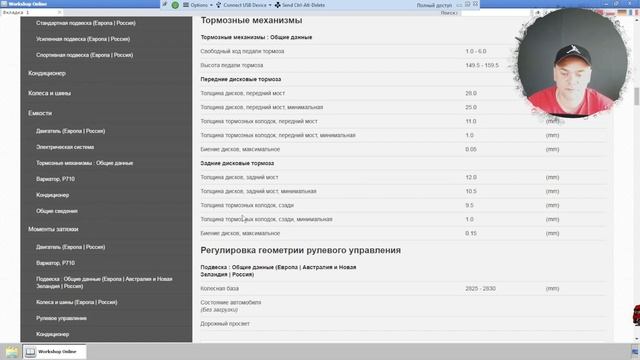Click the Дорожный просвет row
The width and height of the screenshot is (640, 360).
403,324
